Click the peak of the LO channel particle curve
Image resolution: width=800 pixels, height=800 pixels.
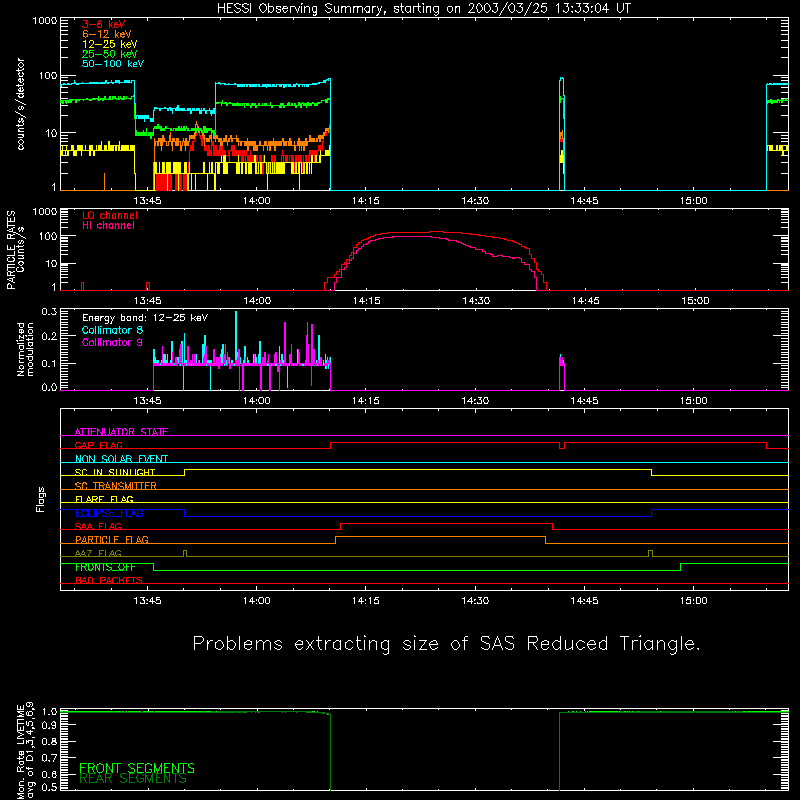point(434,232)
